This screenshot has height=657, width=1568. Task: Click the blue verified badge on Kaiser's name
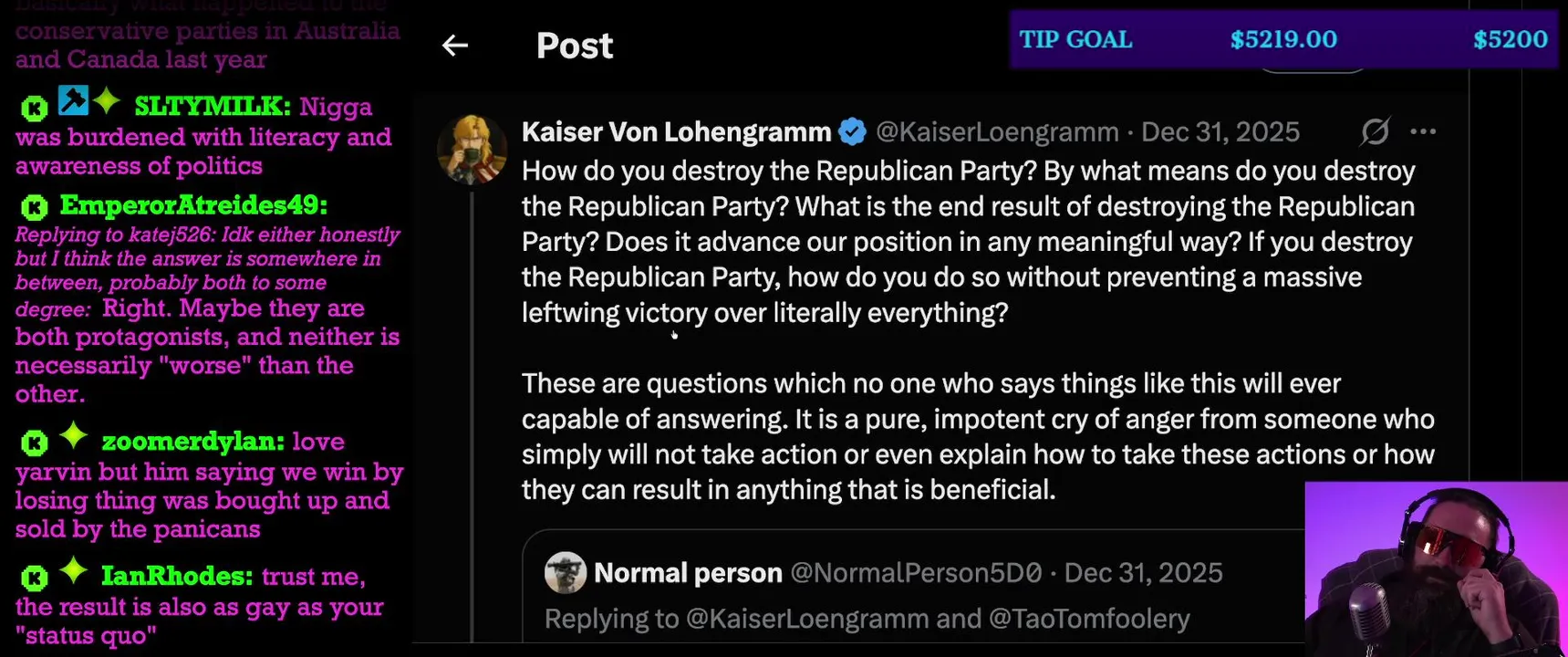tap(853, 132)
